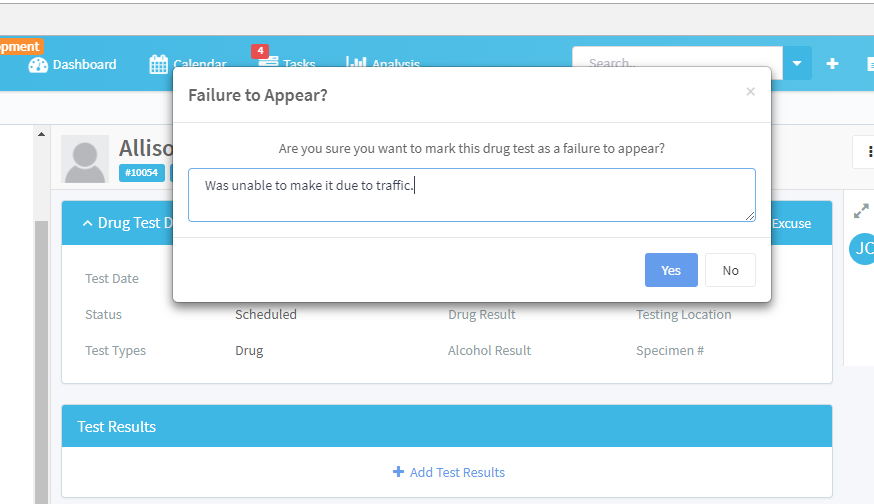This screenshot has height=504, width=874.
Task: Click the Dashboard gauge icon
Action: click(x=38, y=65)
